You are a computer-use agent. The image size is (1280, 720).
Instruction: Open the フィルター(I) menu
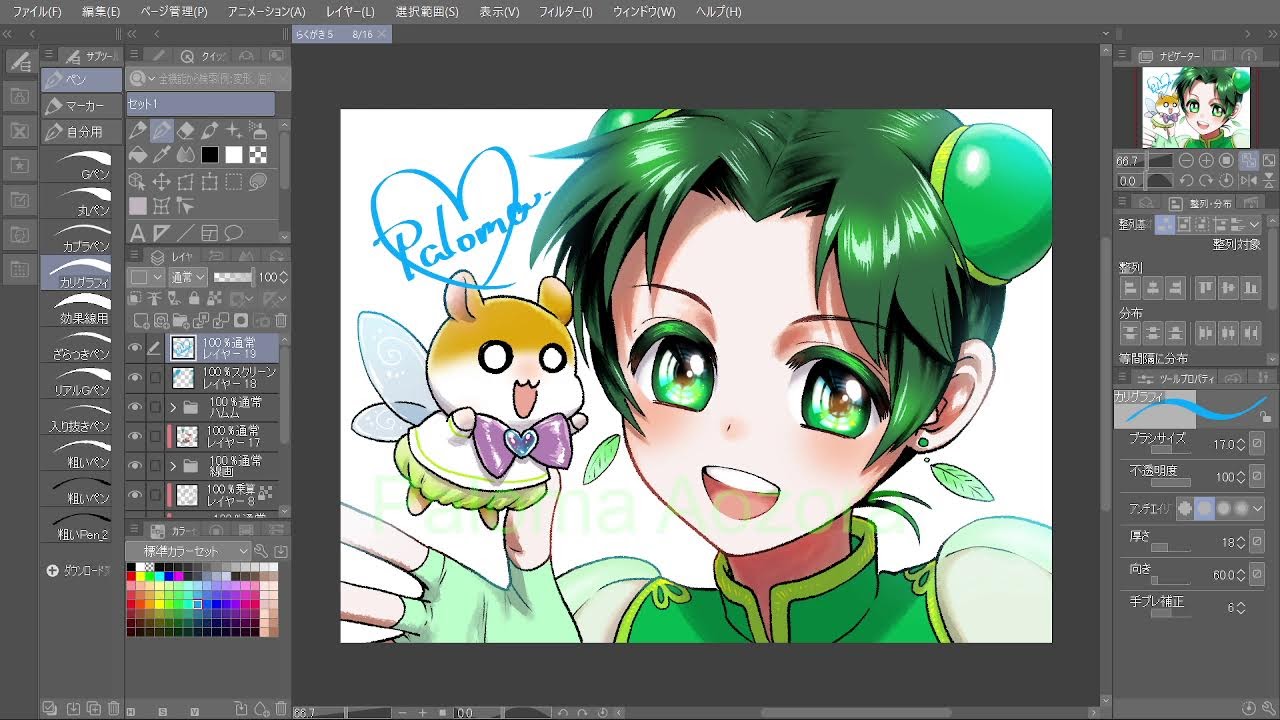click(566, 12)
